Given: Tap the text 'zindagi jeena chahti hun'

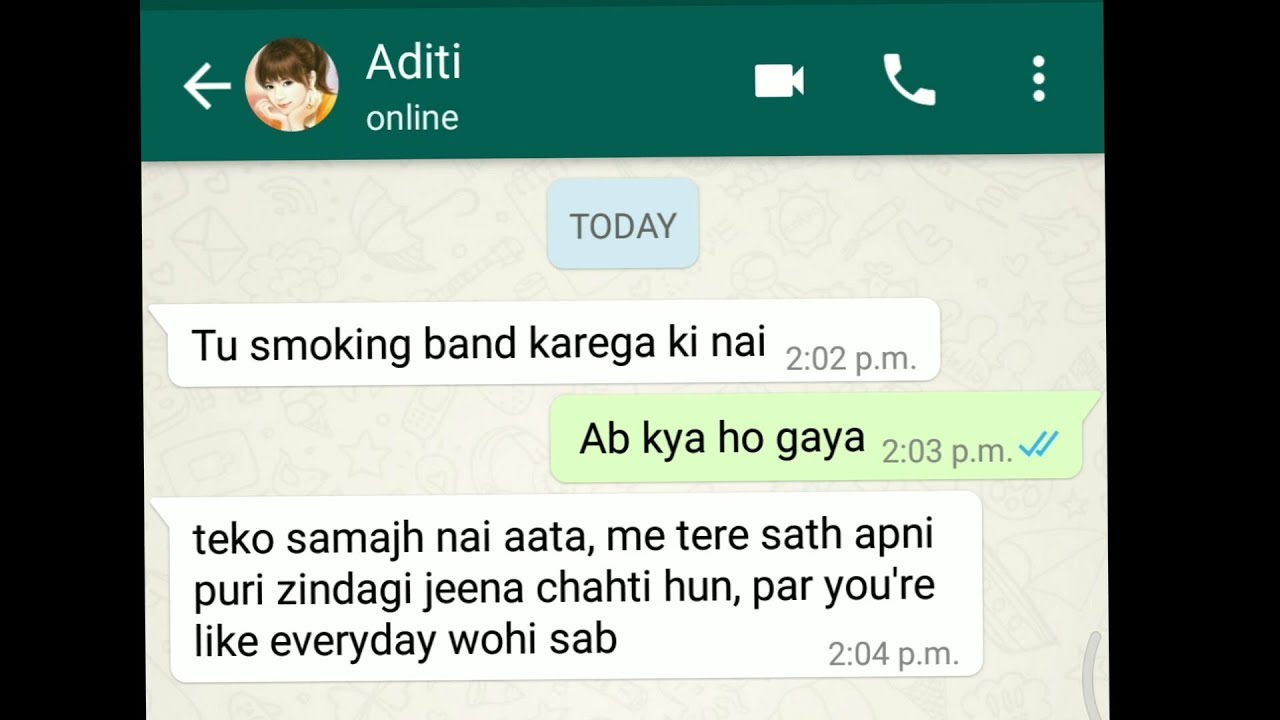Looking at the screenshot, I should [x=457, y=589].
